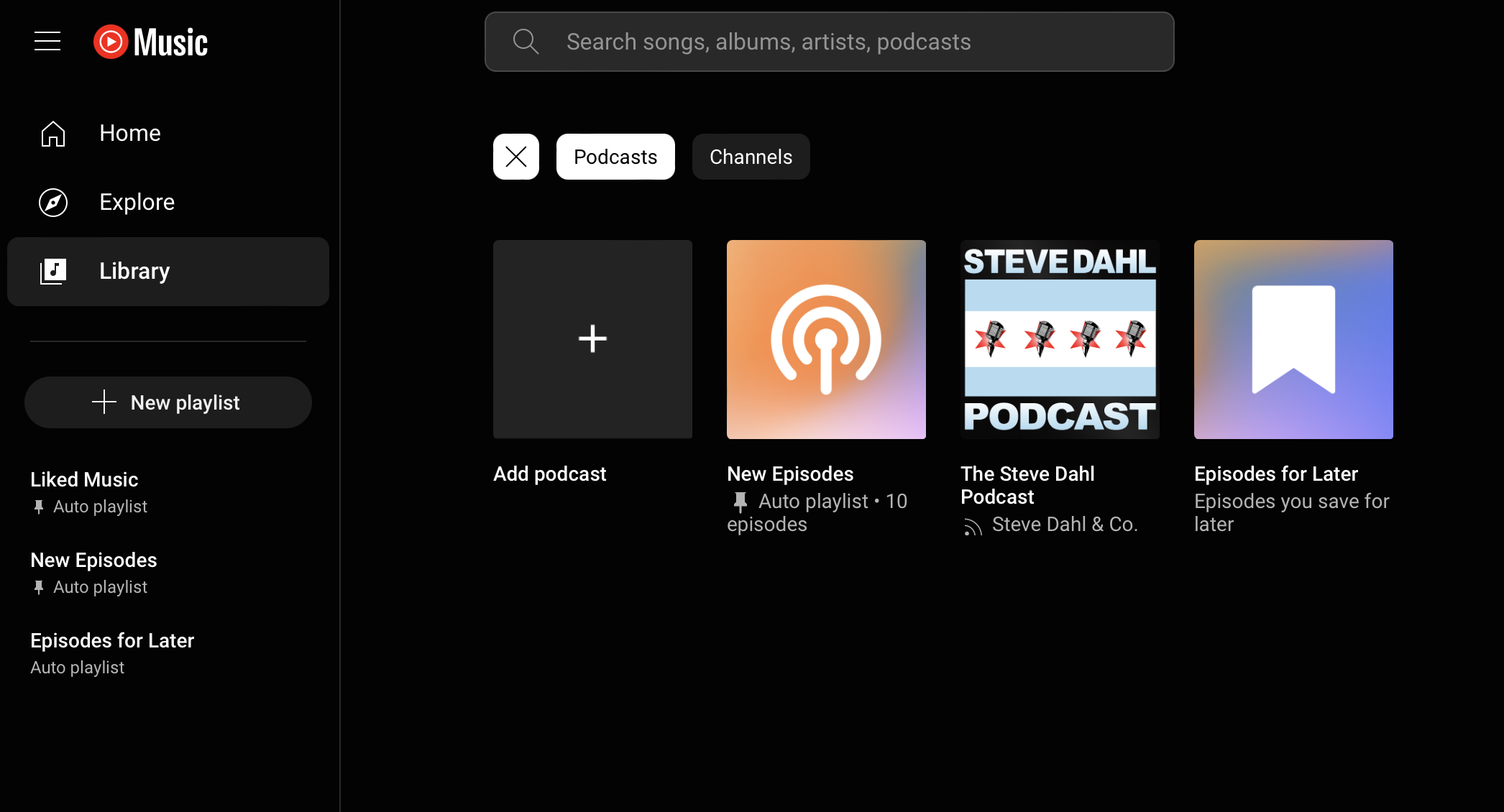
Task: Open Steve Dahl & Co. channel link
Action: pos(1065,525)
